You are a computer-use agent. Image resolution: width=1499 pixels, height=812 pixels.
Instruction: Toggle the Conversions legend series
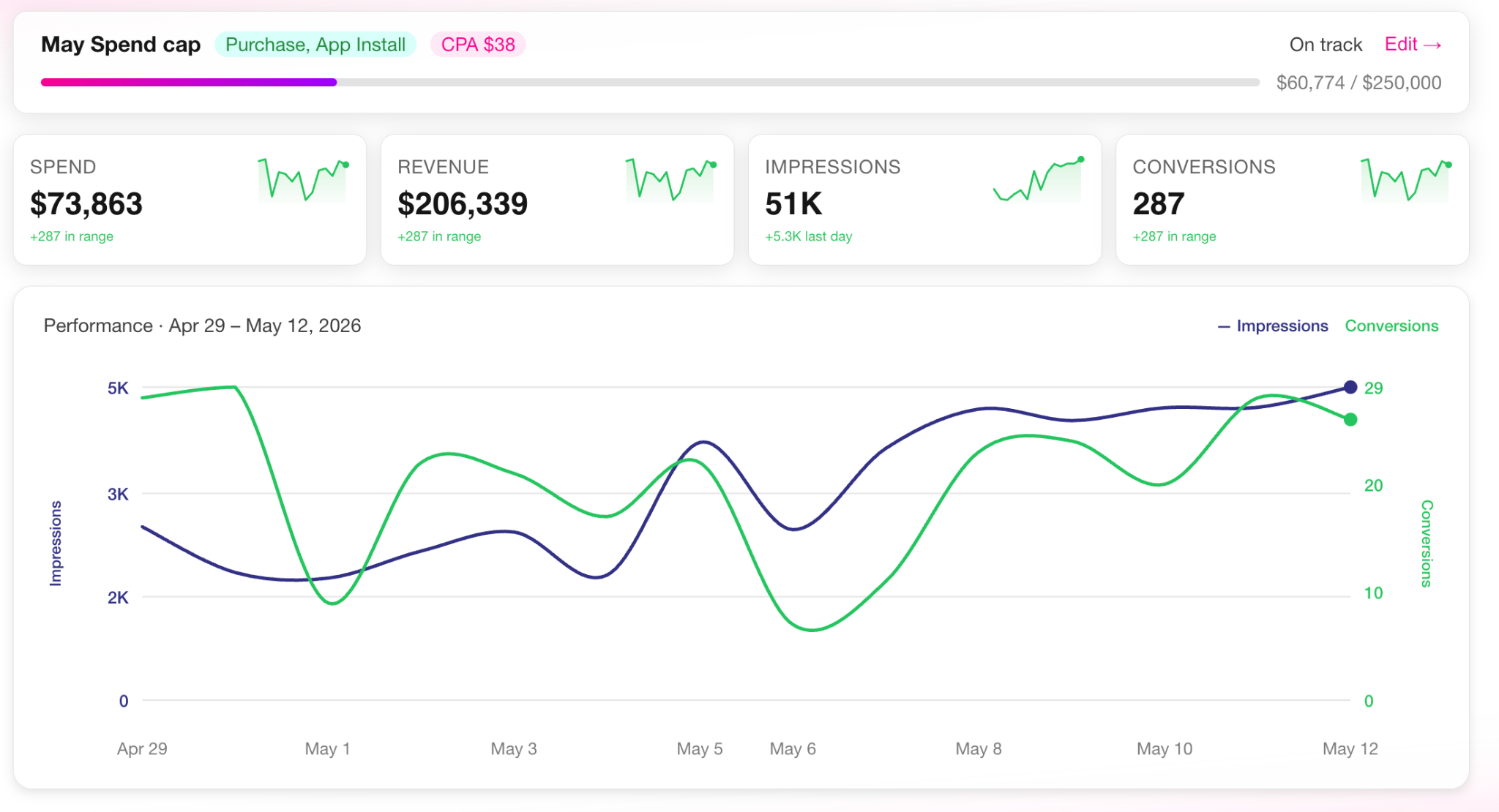pos(1391,326)
